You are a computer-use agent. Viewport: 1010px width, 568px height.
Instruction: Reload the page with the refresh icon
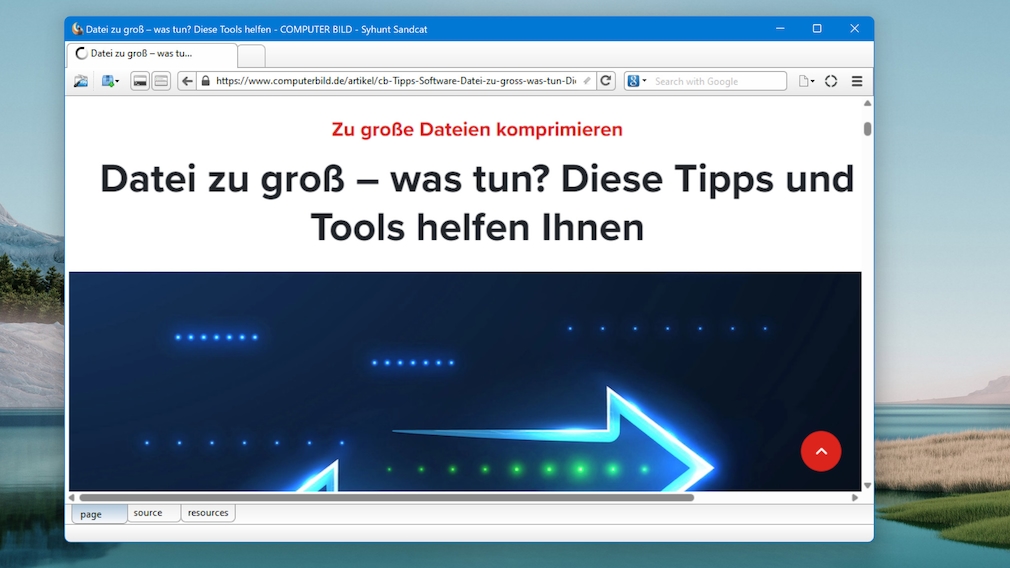pyautogui.click(x=605, y=81)
